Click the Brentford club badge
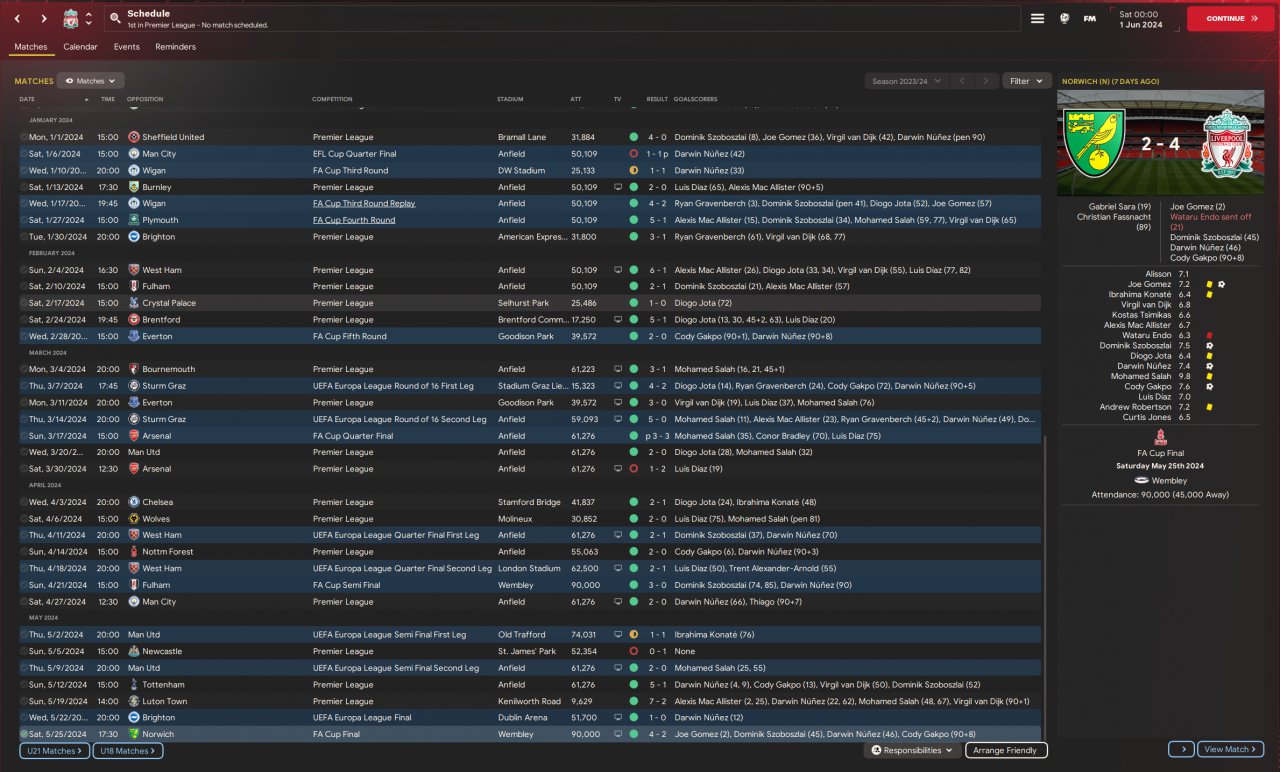 tap(134, 320)
